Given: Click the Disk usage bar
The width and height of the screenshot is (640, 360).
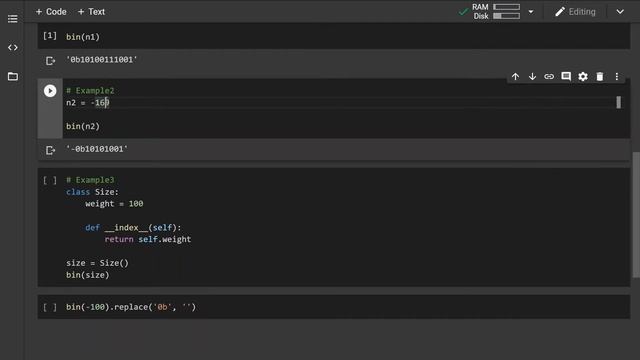Looking at the screenshot, I should (x=506, y=16).
